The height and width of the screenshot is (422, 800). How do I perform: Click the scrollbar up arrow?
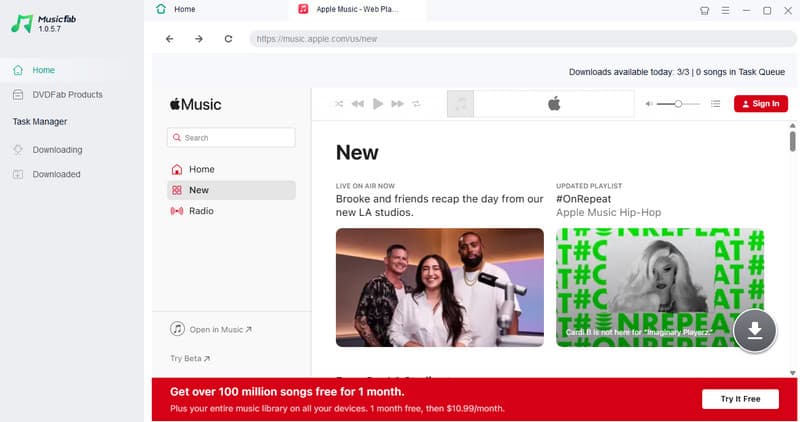(792, 126)
